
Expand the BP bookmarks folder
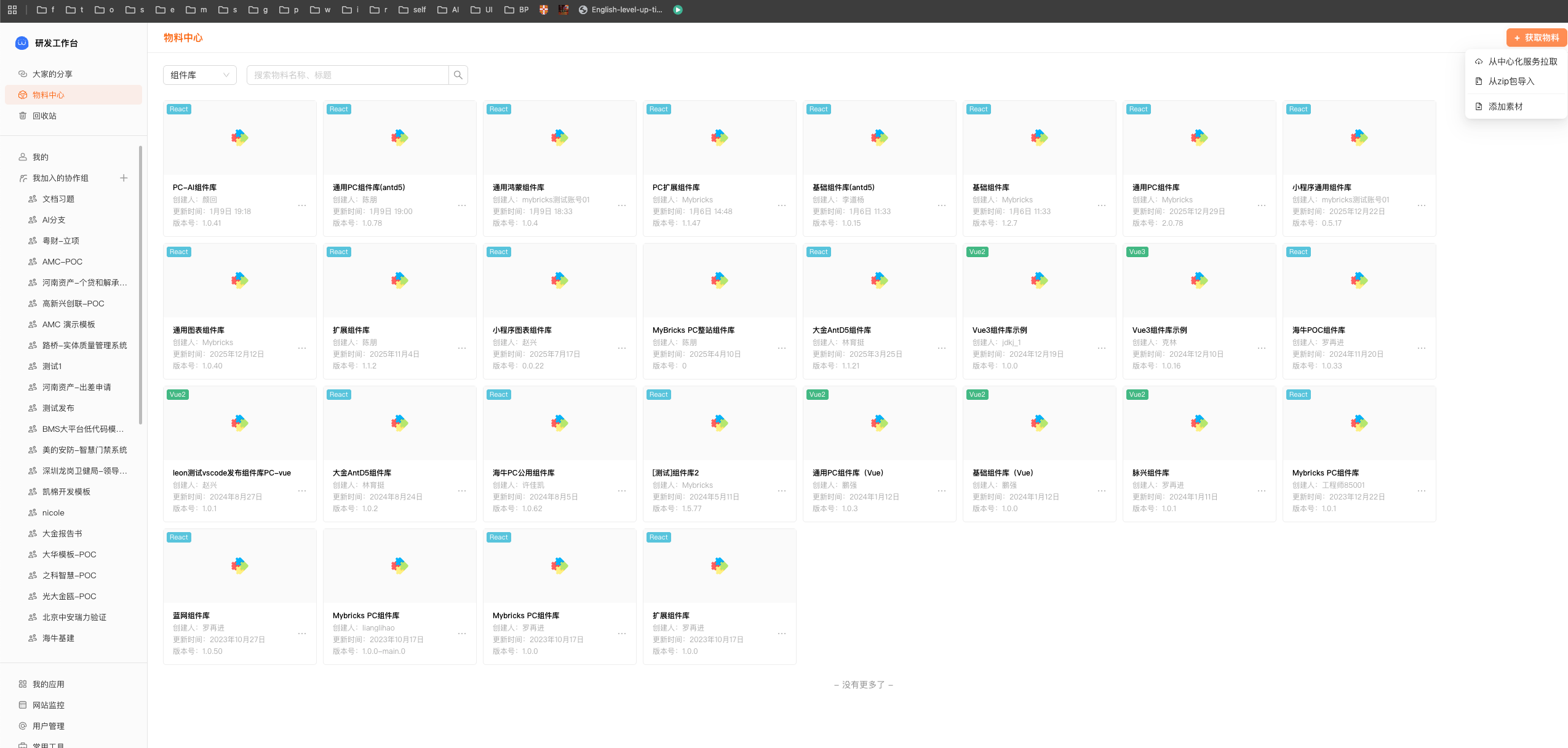[517, 10]
